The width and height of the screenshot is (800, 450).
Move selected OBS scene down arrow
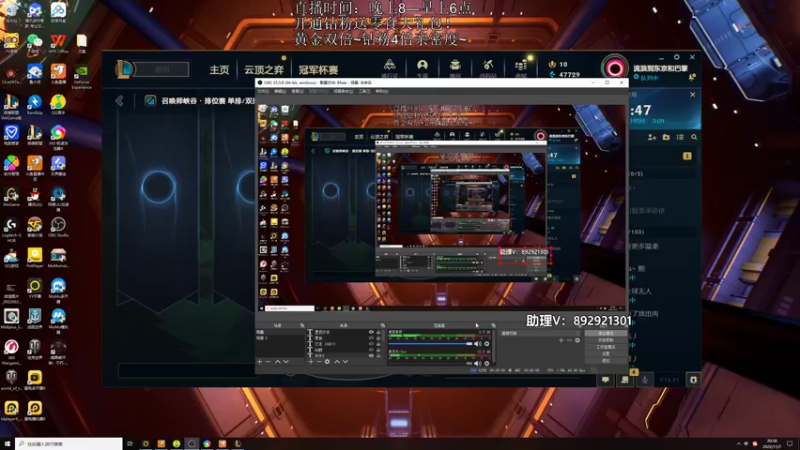286,362
